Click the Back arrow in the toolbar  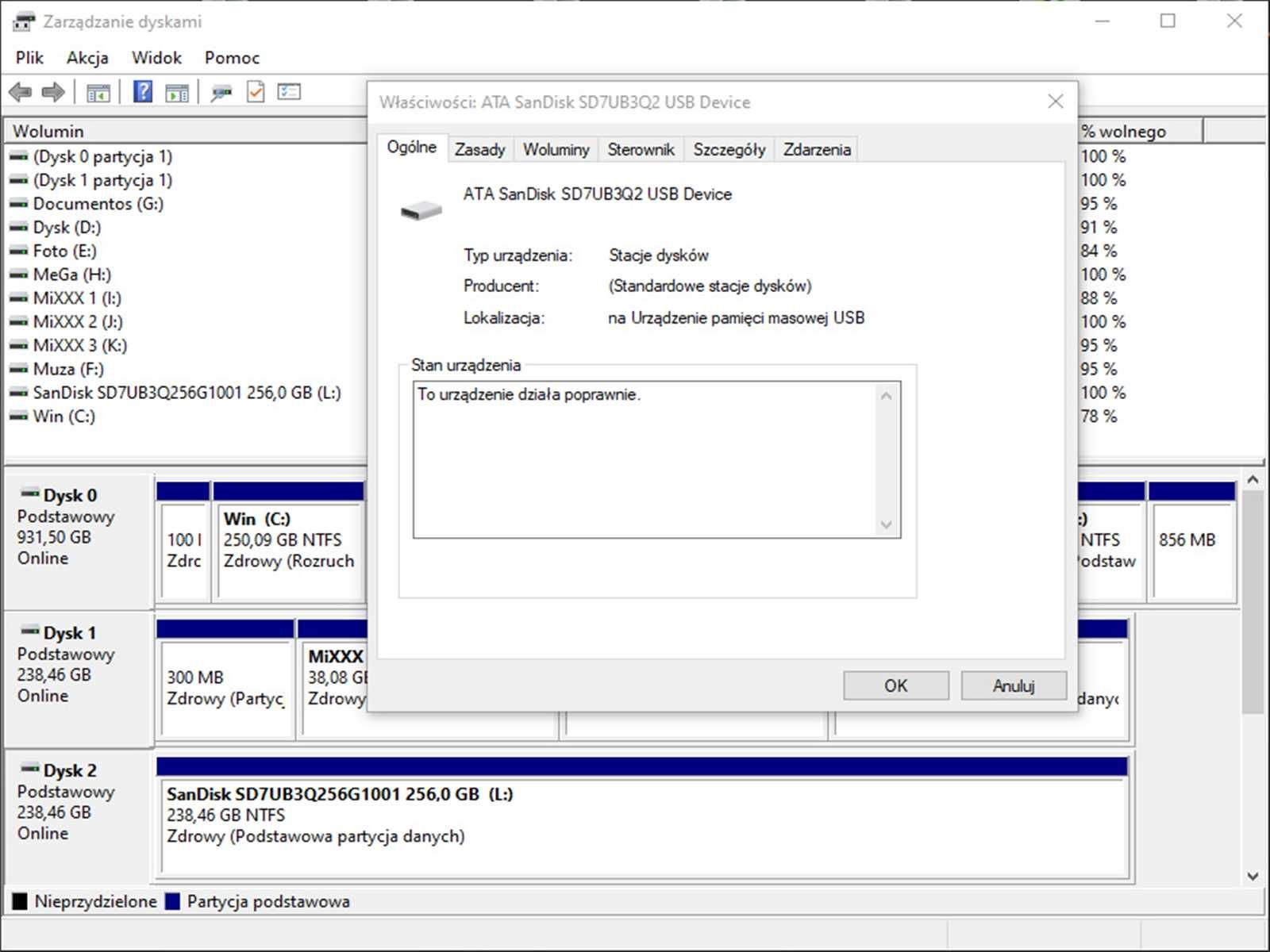tap(20, 92)
